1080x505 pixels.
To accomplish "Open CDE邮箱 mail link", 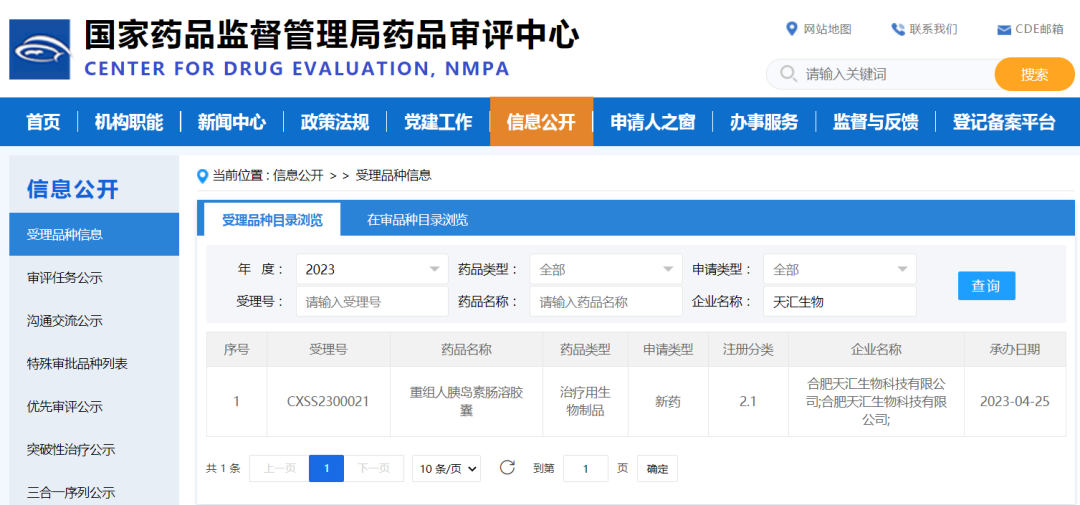I will coord(1029,29).
